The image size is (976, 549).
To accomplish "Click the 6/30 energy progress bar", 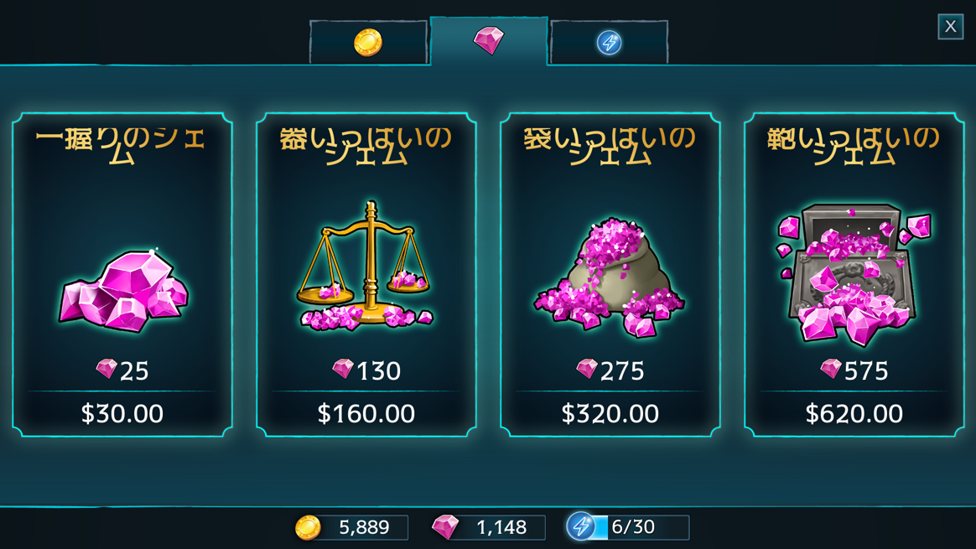I will coord(641,527).
